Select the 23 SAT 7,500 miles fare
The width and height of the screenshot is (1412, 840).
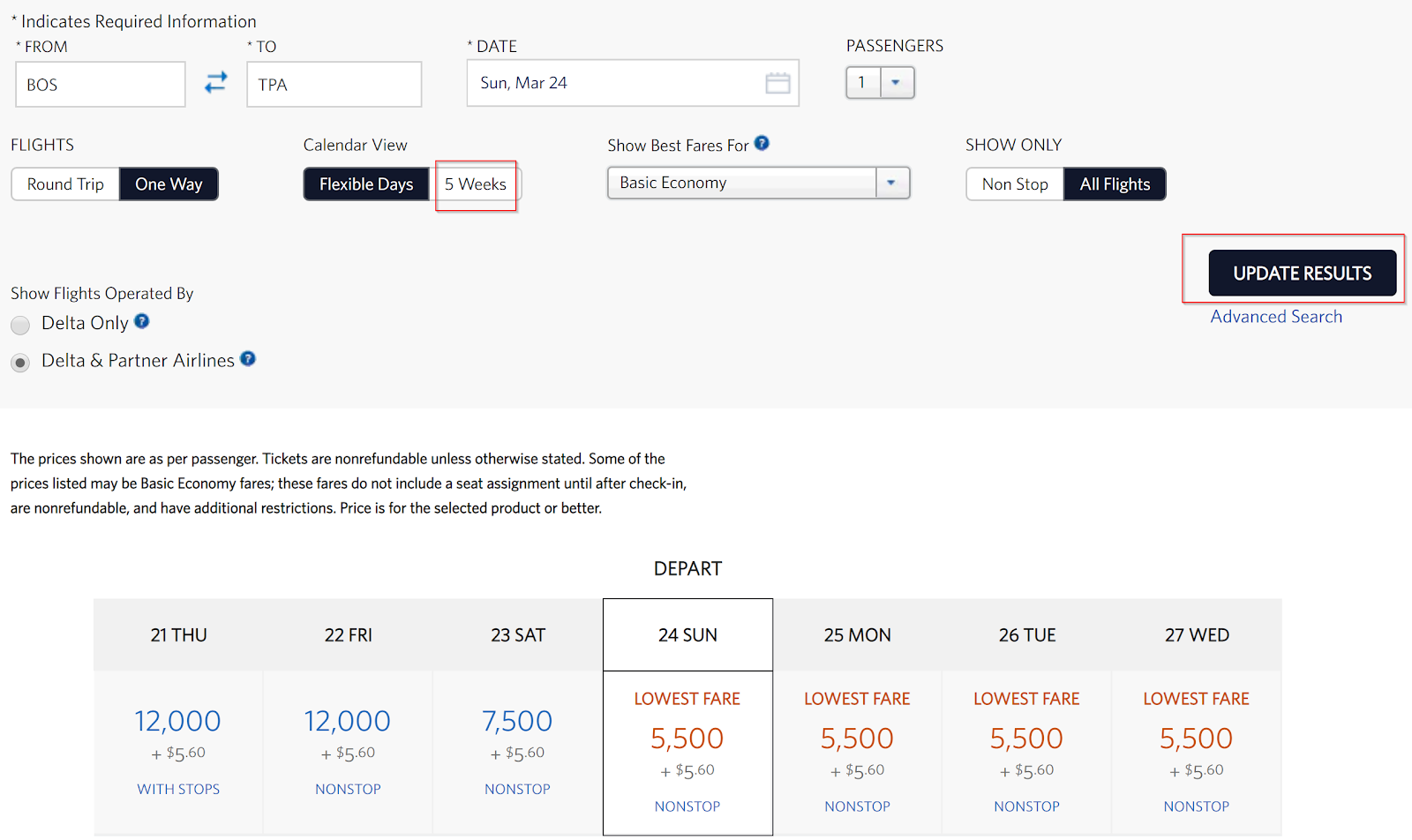pyautogui.click(x=517, y=722)
